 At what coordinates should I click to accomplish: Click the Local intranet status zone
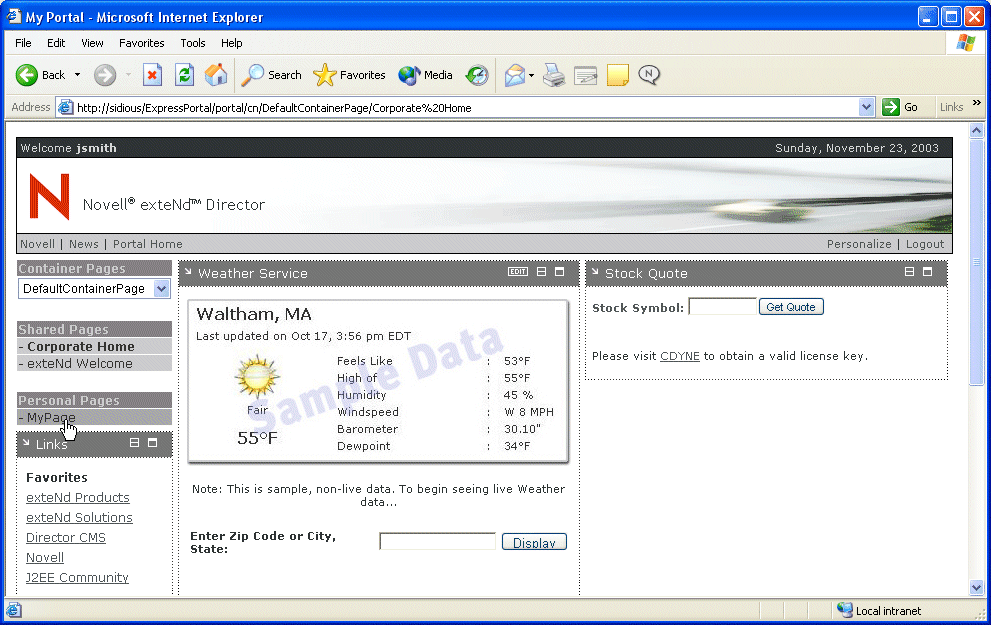tap(879, 610)
